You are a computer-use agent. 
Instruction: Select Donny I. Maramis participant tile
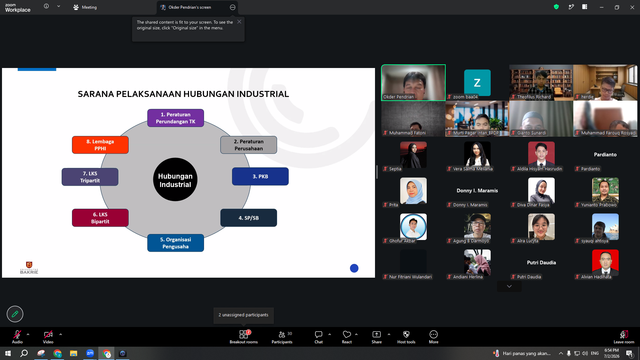(477, 192)
